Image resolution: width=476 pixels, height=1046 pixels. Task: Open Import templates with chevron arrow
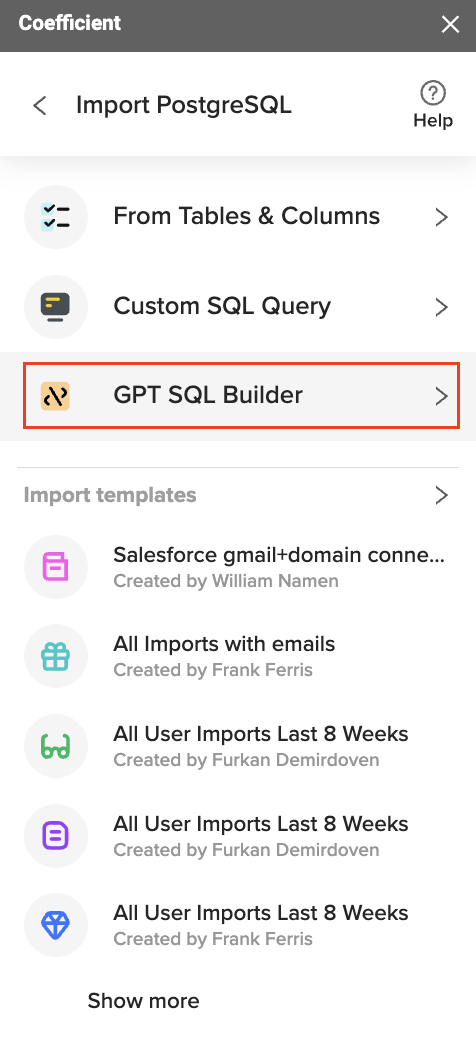pos(441,495)
